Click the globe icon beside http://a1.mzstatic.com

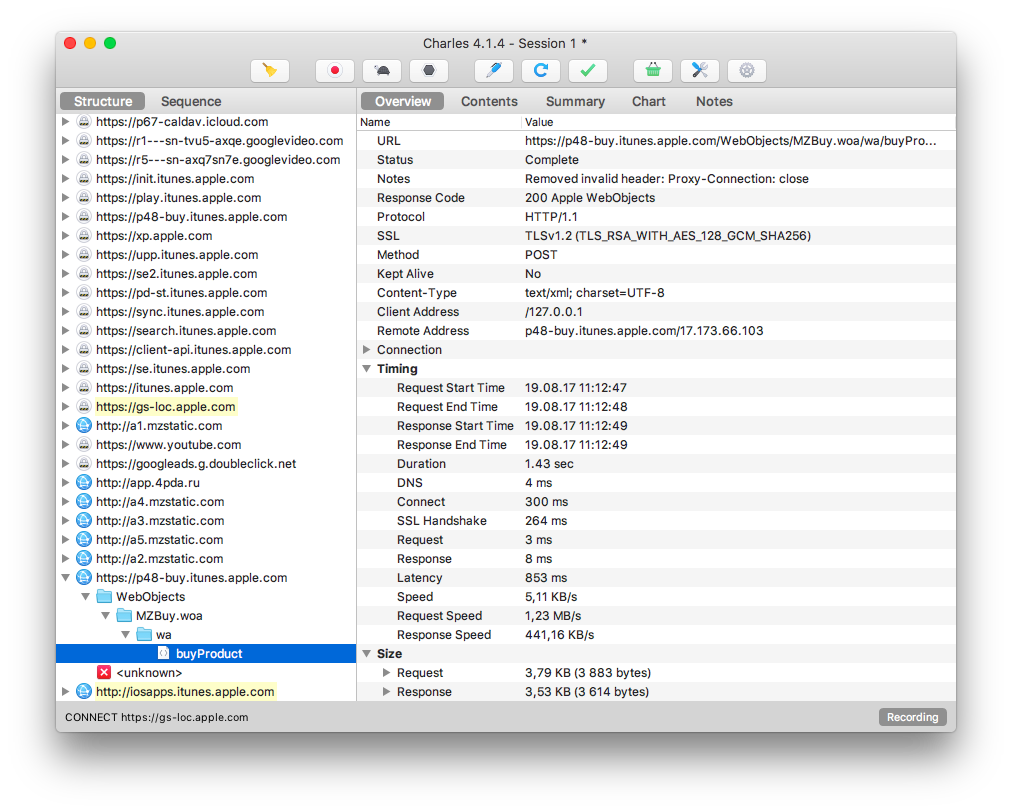click(84, 426)
